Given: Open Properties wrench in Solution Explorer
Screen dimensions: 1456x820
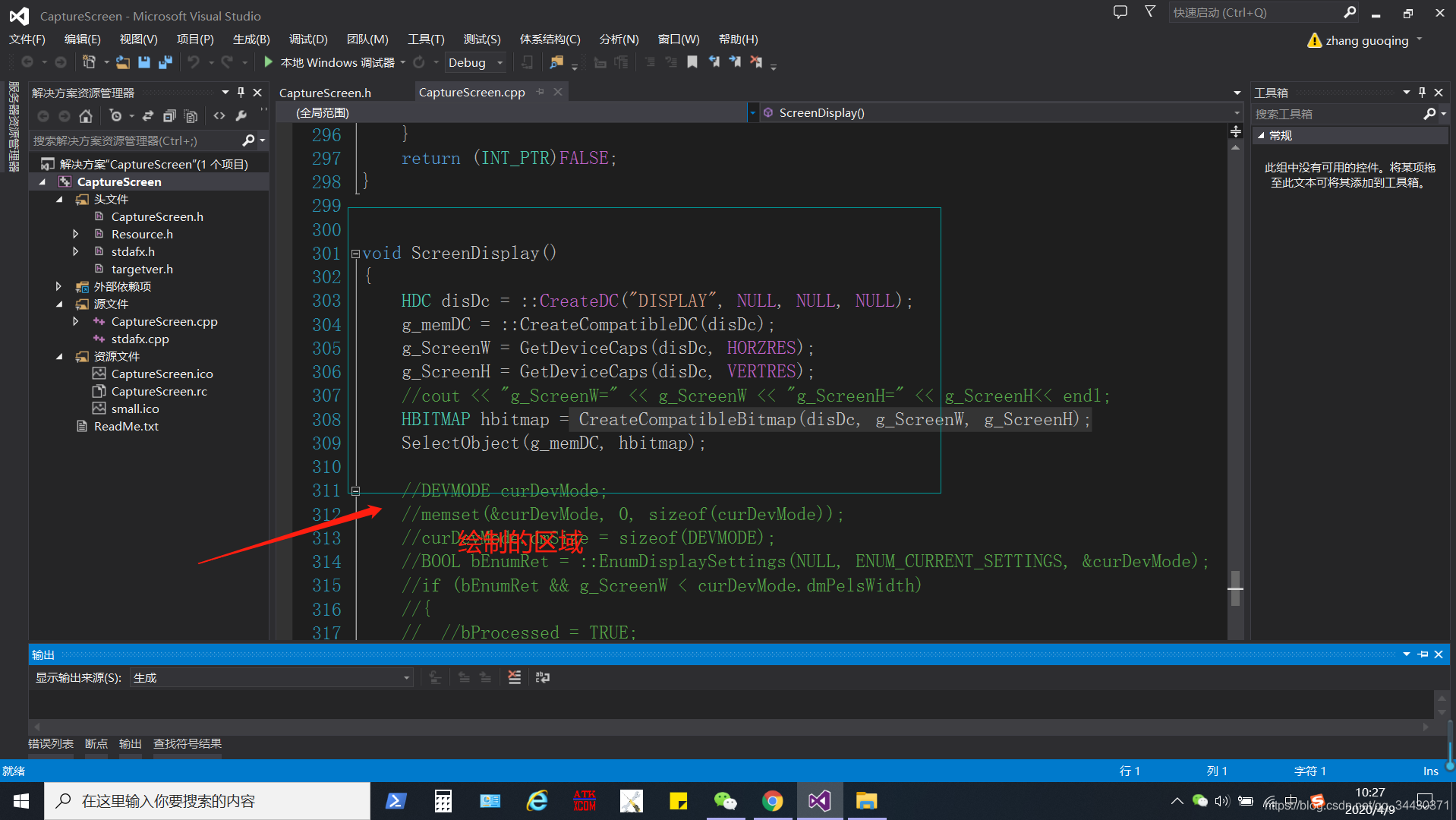Looking at the screenshot, I should 241,116.
